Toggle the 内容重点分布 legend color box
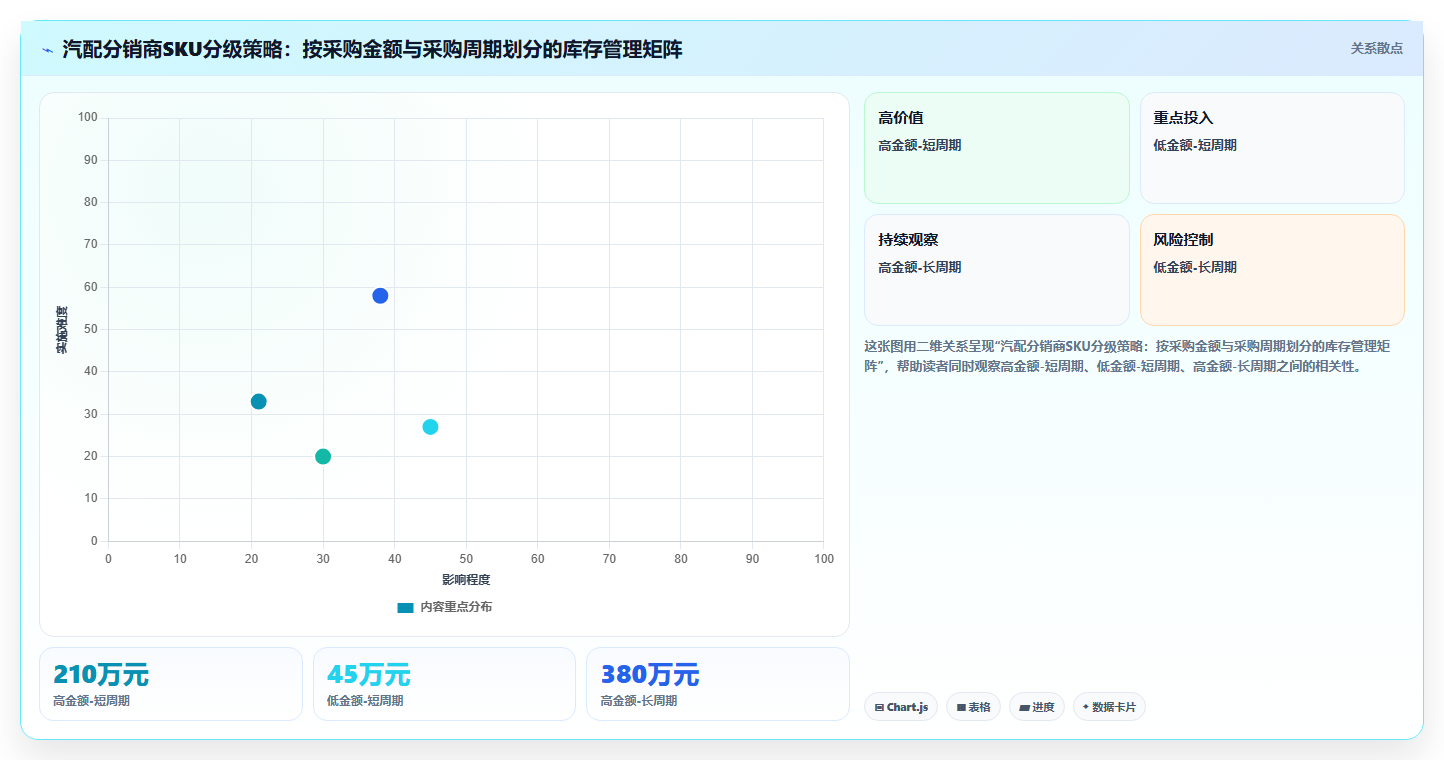Screen dimensions: 1444x760 [x=405, y=608]
